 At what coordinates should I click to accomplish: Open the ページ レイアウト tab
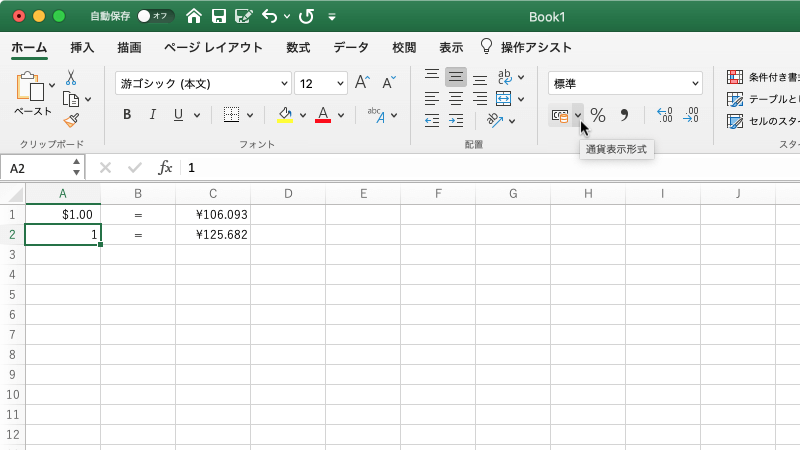[213, 47]
